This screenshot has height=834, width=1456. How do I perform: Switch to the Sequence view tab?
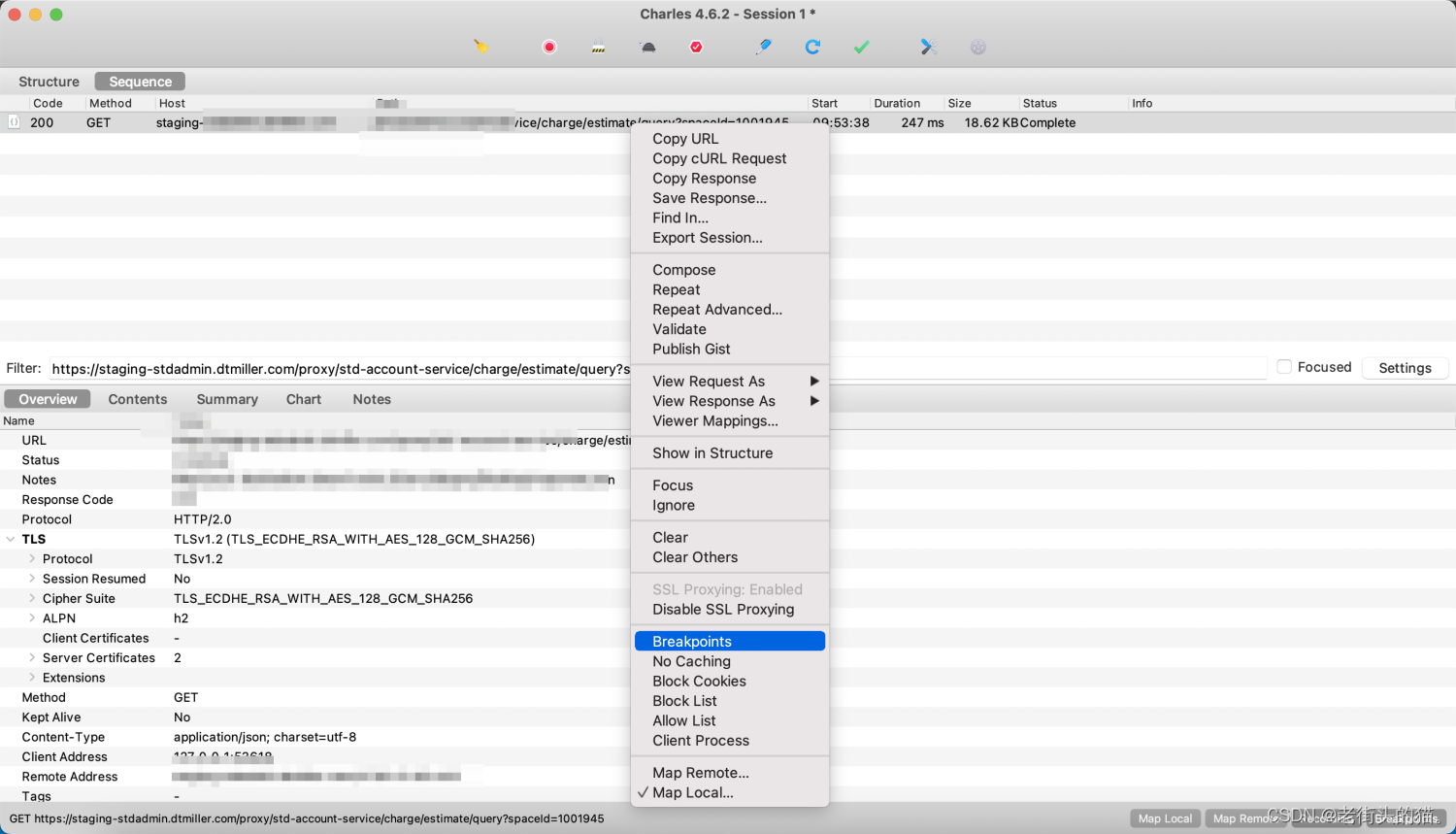point(141,82)
